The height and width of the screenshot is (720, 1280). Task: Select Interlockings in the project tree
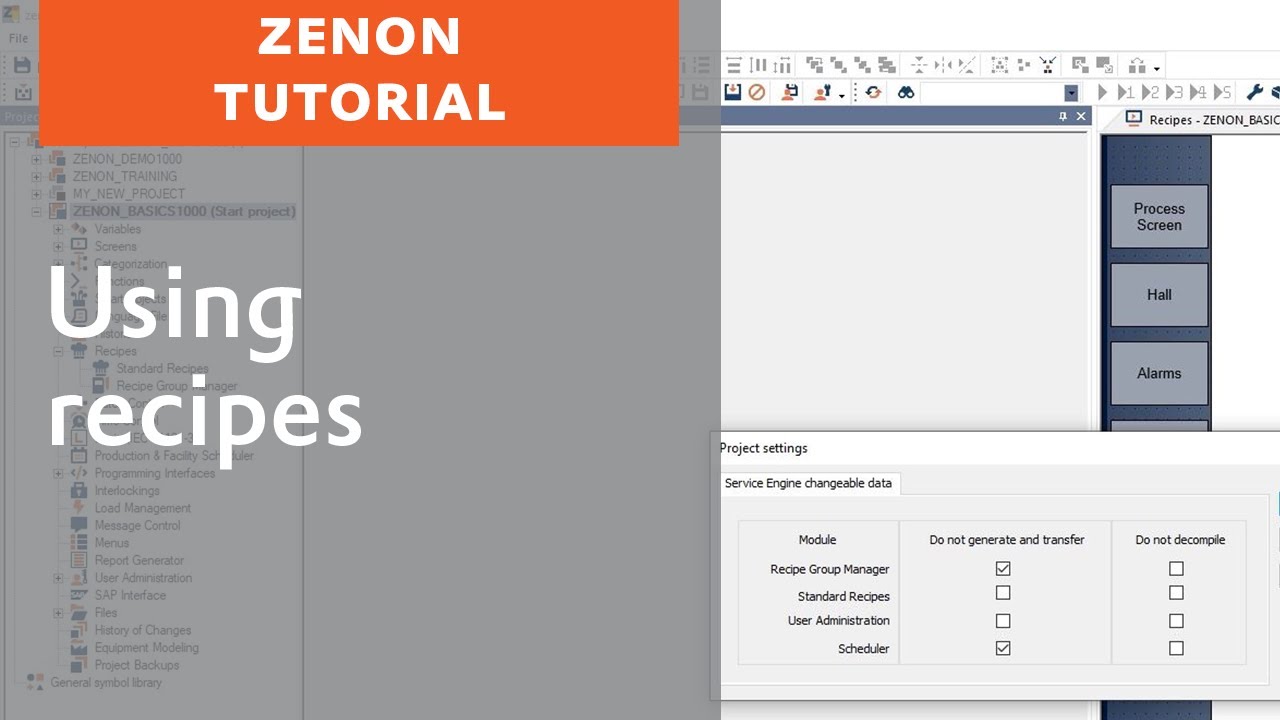point(127,491)
